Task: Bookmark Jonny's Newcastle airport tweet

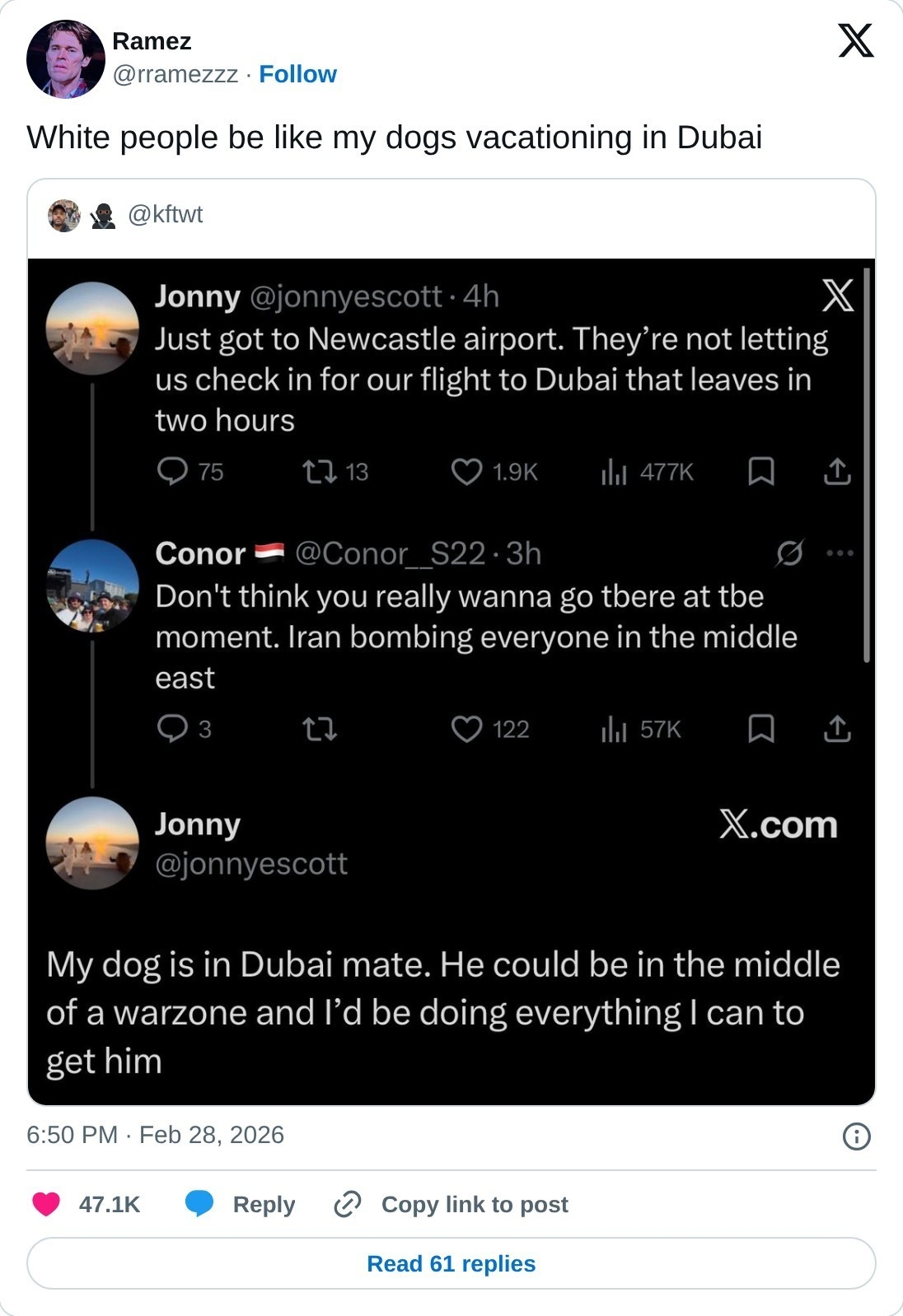Action: [760, 471]
